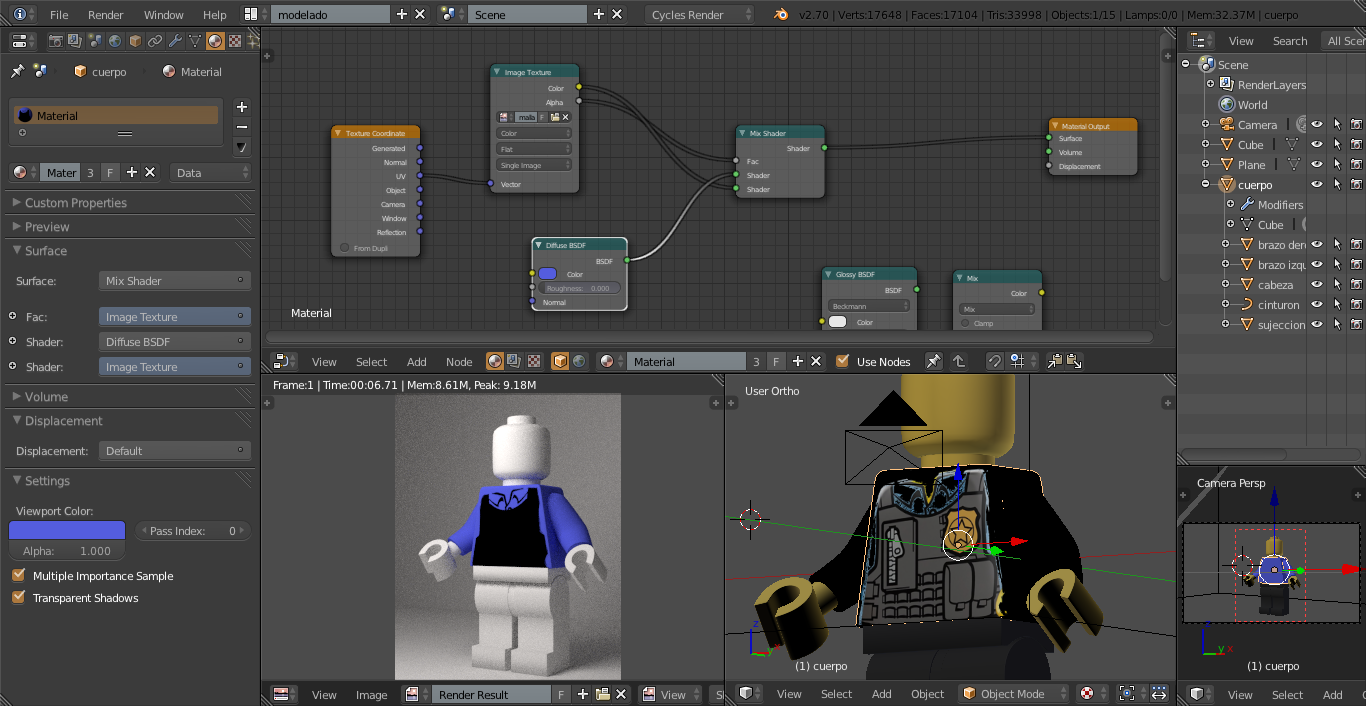Delete the modelado screen layout
Screen dimensions: 1366x706
click(420, 14)
